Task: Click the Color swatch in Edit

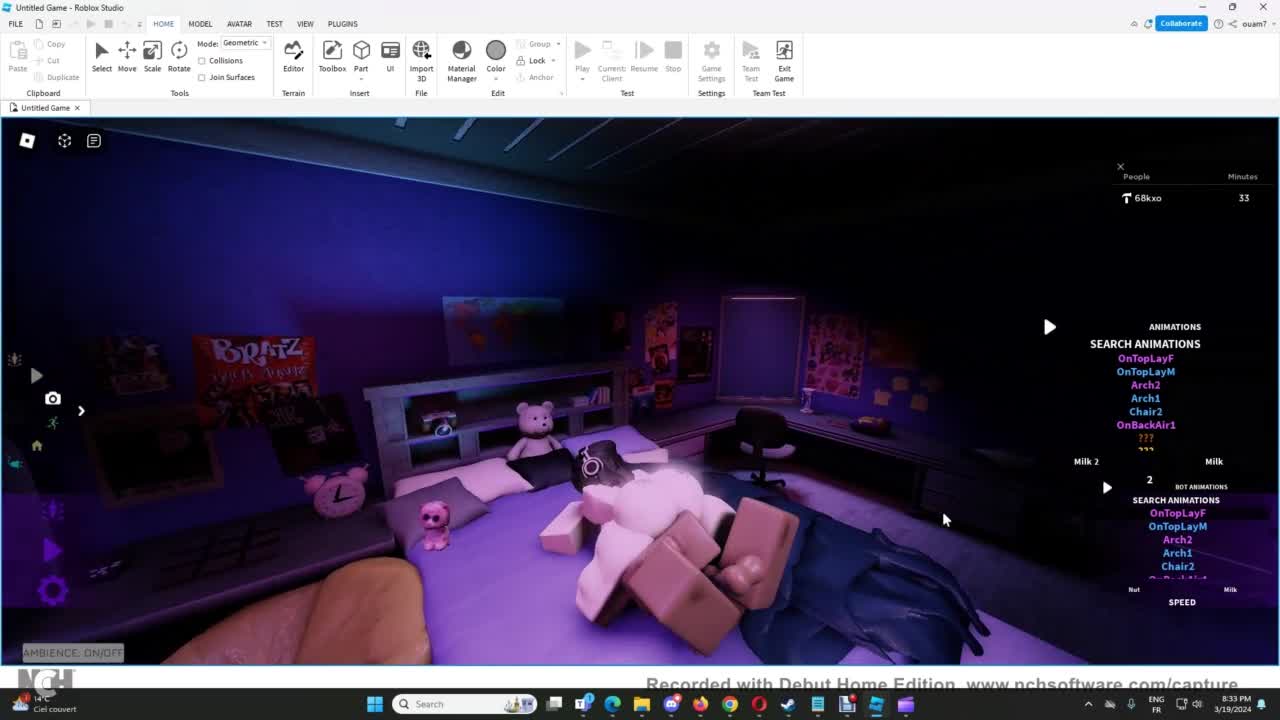Action: point(496,51)
